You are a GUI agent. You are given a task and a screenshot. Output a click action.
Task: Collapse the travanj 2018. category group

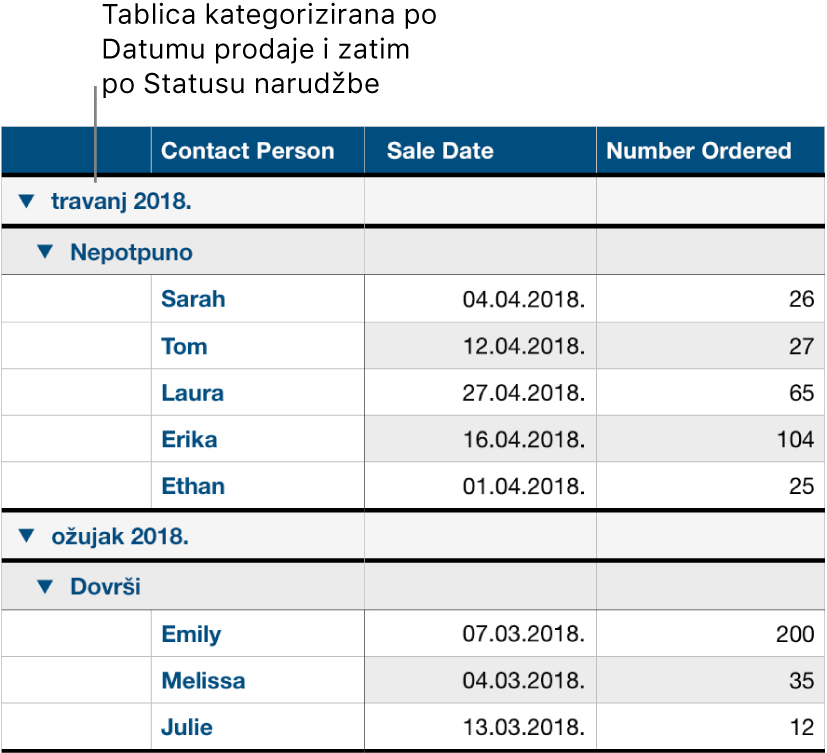point(26,200)
